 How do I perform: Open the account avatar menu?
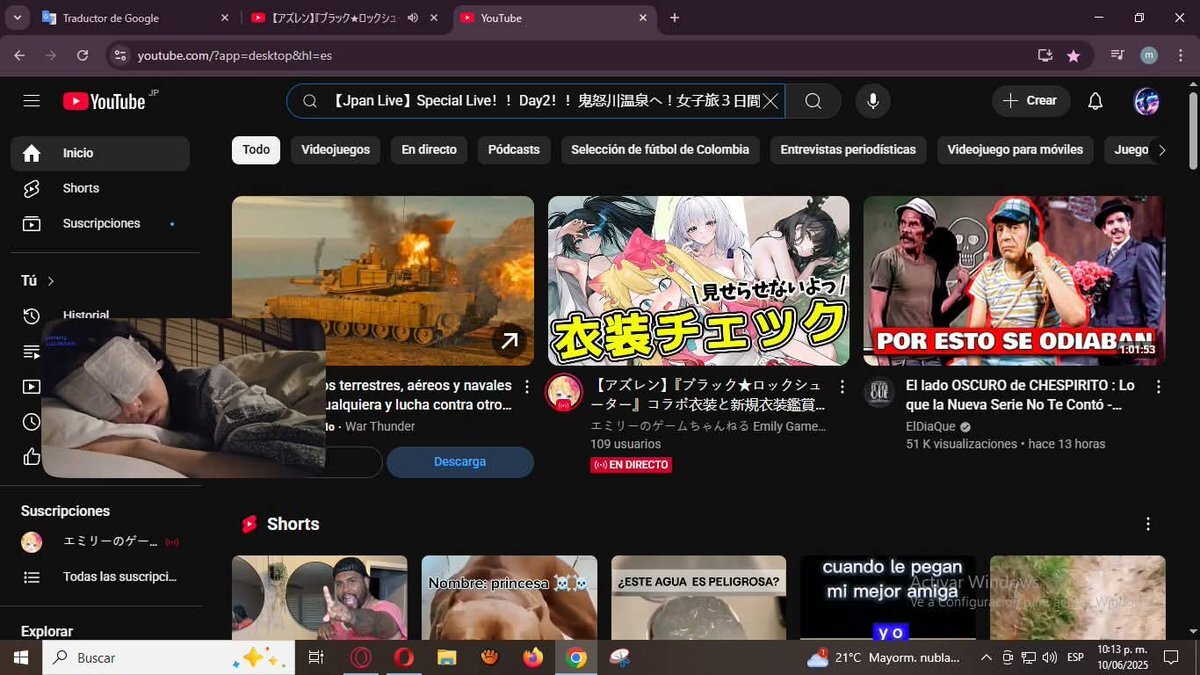point(1146,101)
